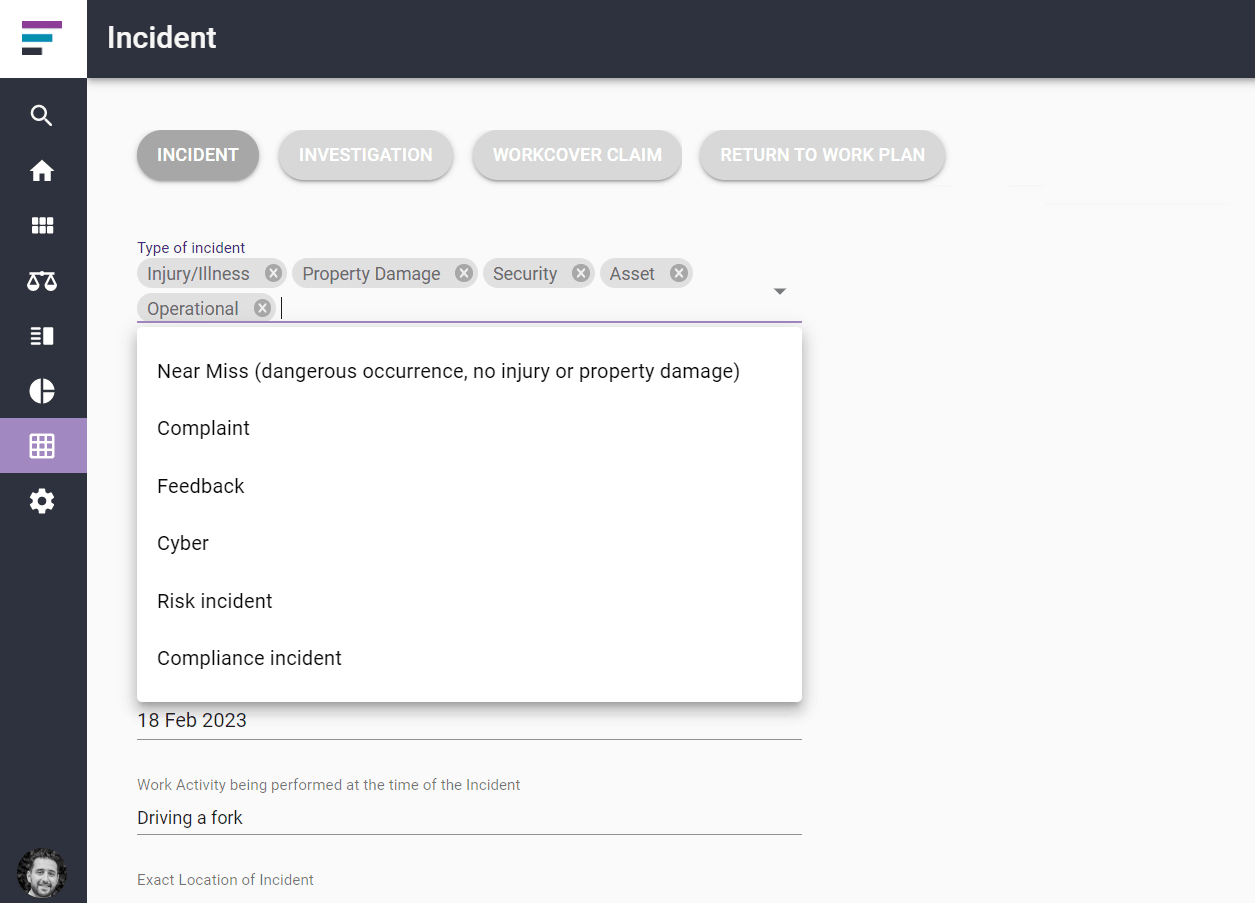Remove the Injury/Illness chip

(x=273, y=273)
